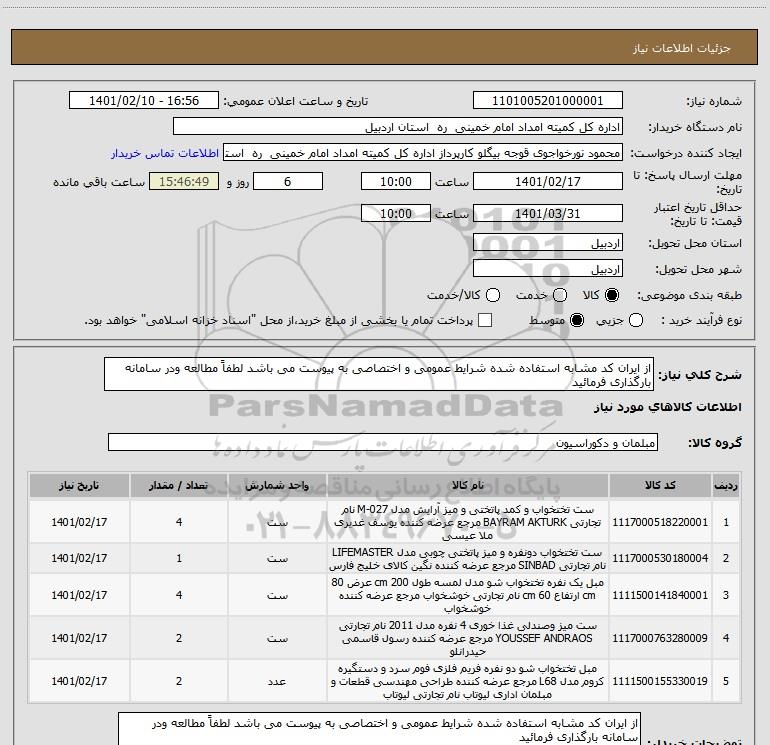
Task: Open the اطلاعات تماس خریدار link
Action: (165, 153)
